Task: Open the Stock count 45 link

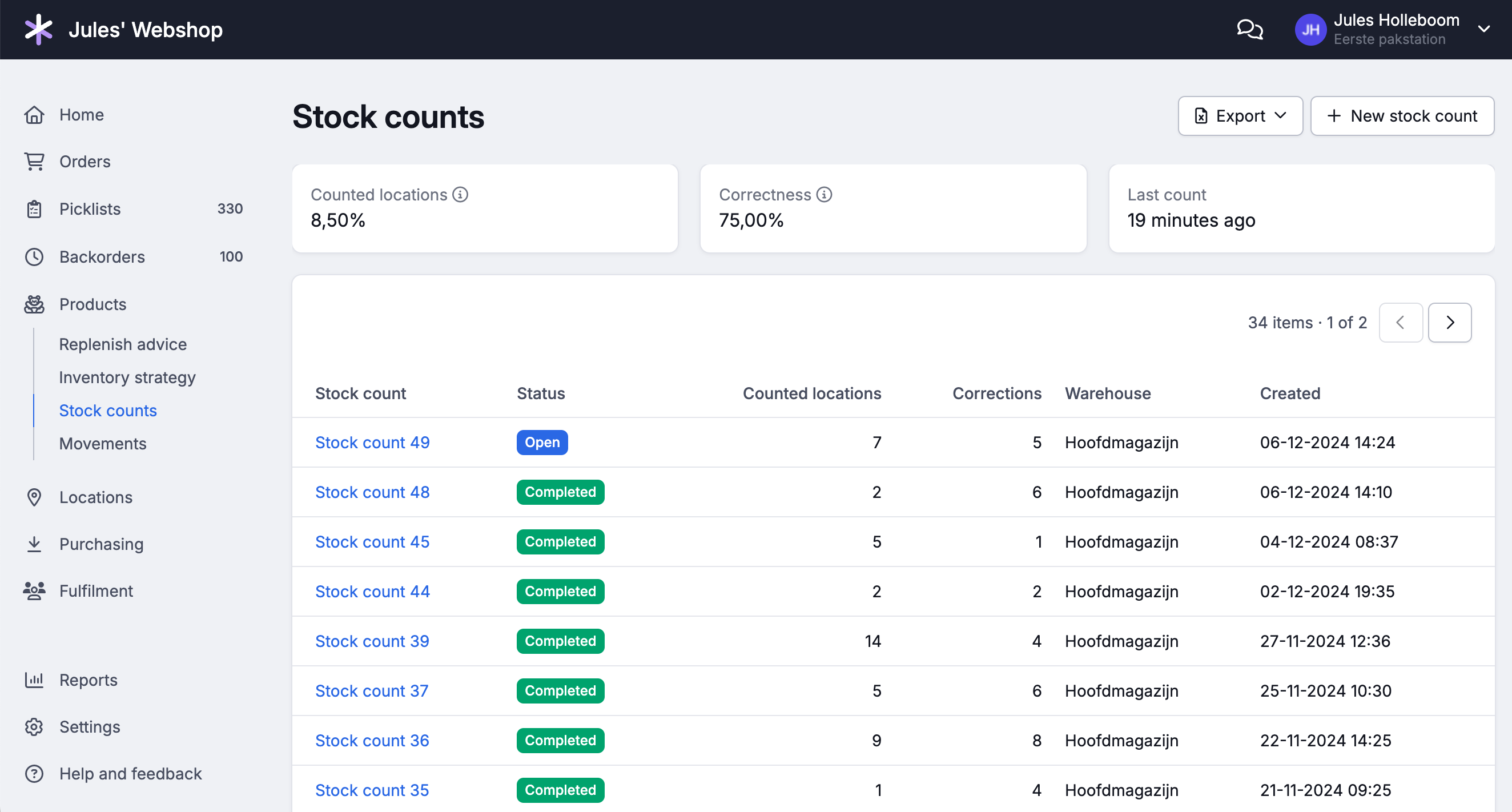Action: 372,541
